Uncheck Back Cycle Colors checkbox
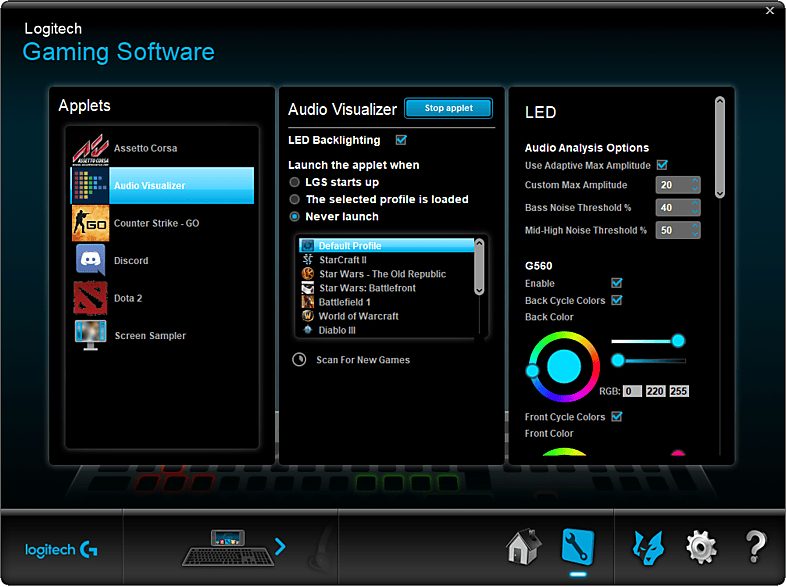This screenshot has height=587, width=786. [x=617, y=300]
